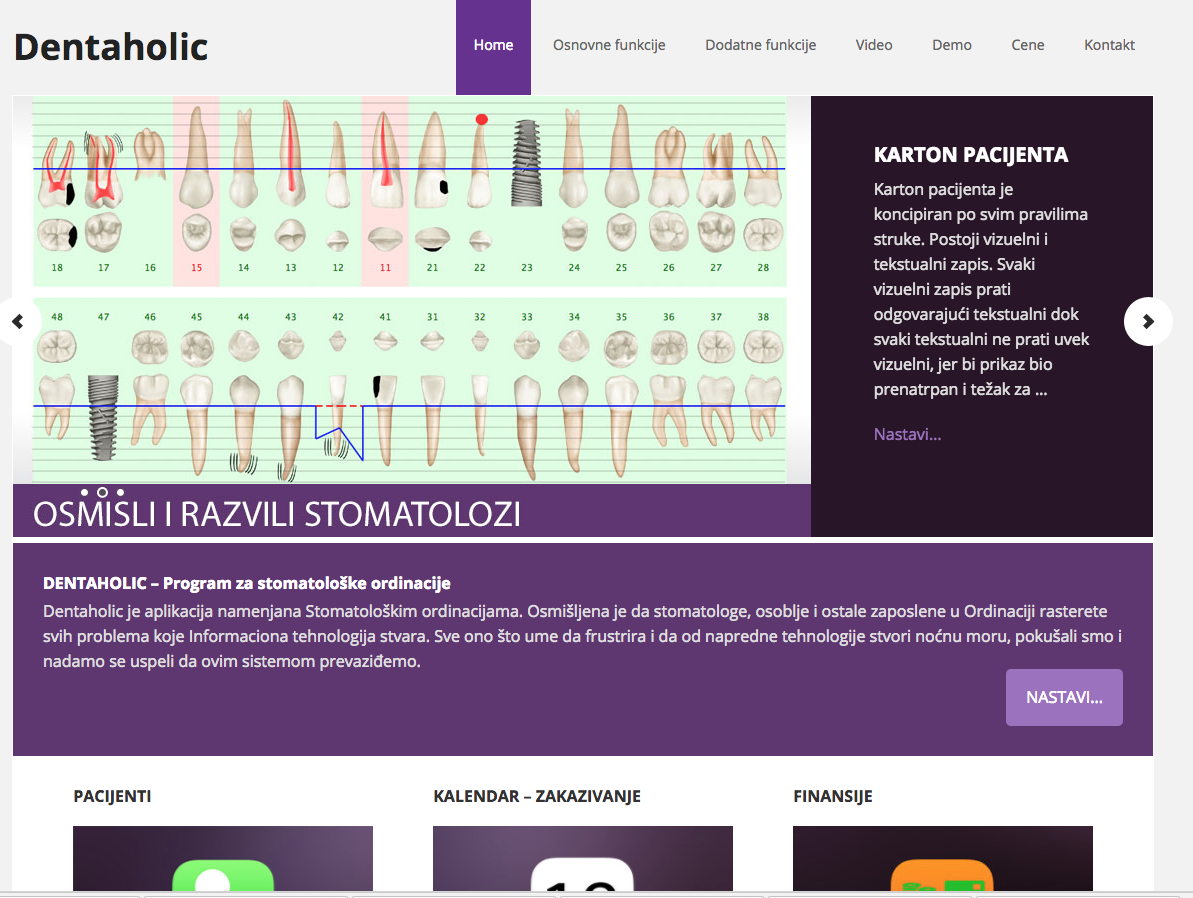The image size is (1193, 898).
Task: Open the Kontakt page
Action: (x=1109, y=46)
